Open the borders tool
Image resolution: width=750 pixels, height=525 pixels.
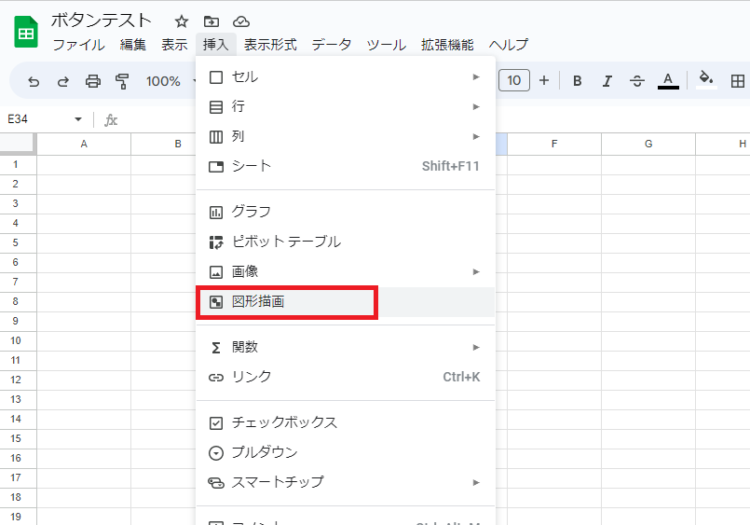point(738,81)
